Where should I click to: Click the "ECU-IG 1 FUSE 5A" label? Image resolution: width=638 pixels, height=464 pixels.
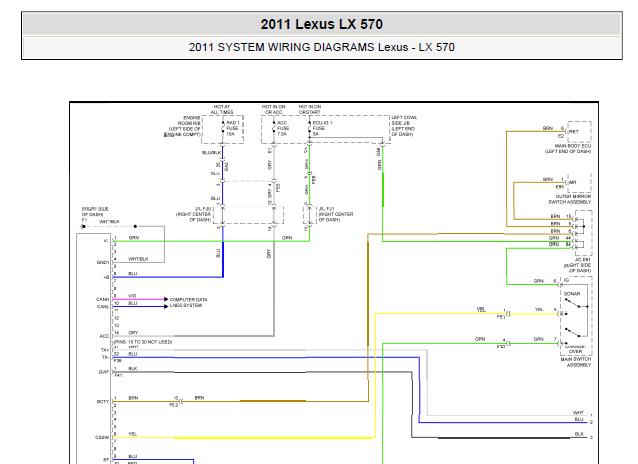point(322,128)
